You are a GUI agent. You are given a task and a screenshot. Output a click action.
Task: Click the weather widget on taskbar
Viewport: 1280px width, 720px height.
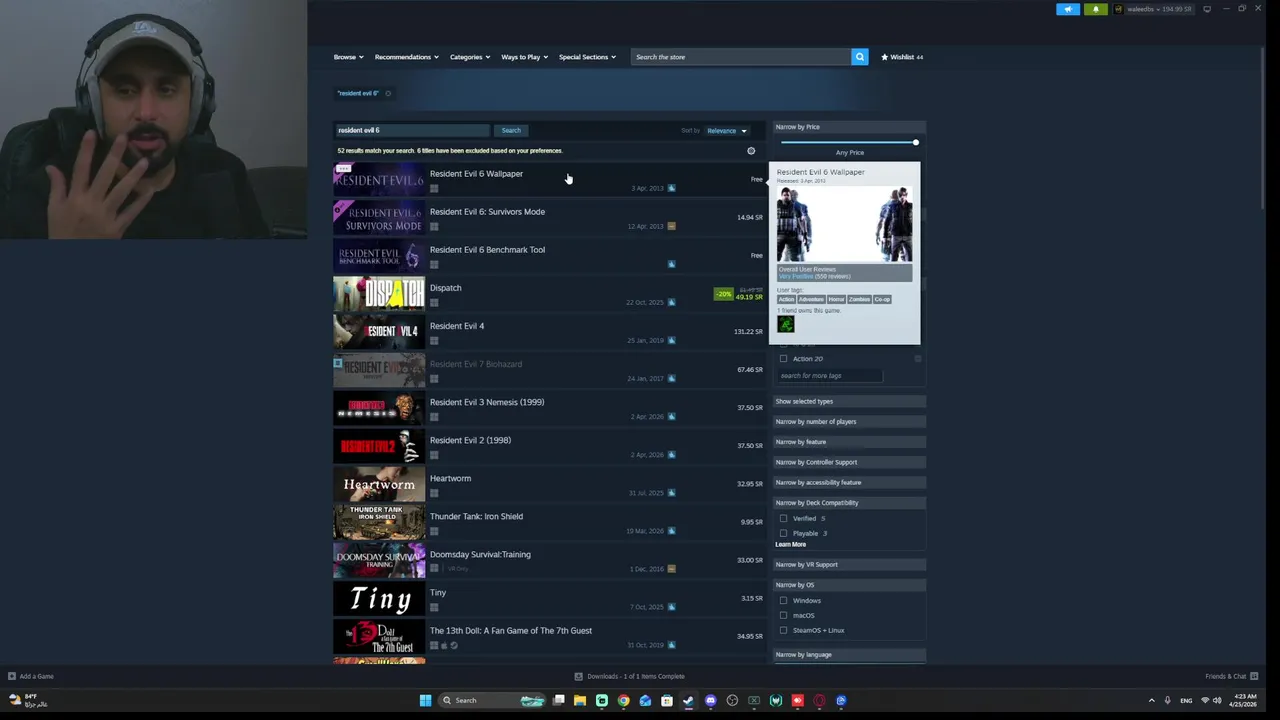pyautogui.click(x=28, y=700)
